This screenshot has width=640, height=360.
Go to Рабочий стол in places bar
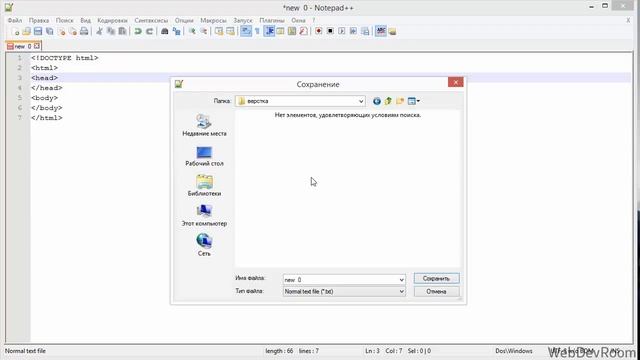click(x=204, y=156)
